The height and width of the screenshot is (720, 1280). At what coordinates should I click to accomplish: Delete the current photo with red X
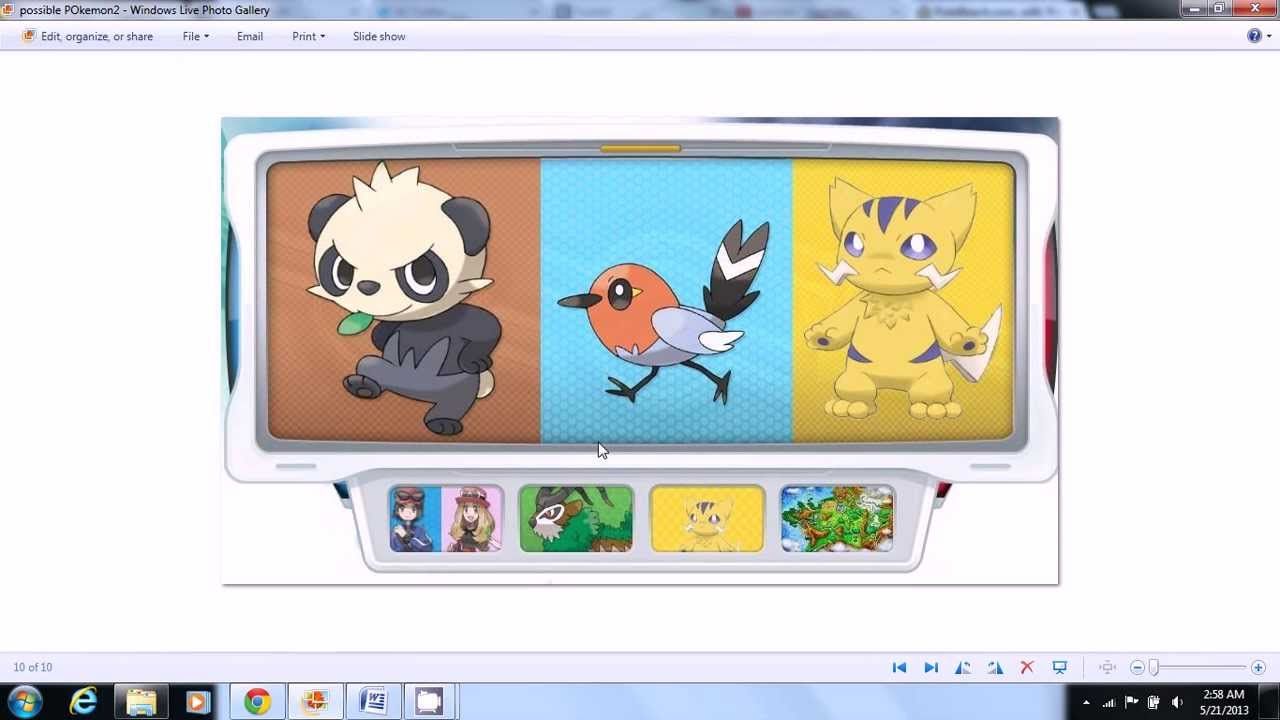[1027, 668]
